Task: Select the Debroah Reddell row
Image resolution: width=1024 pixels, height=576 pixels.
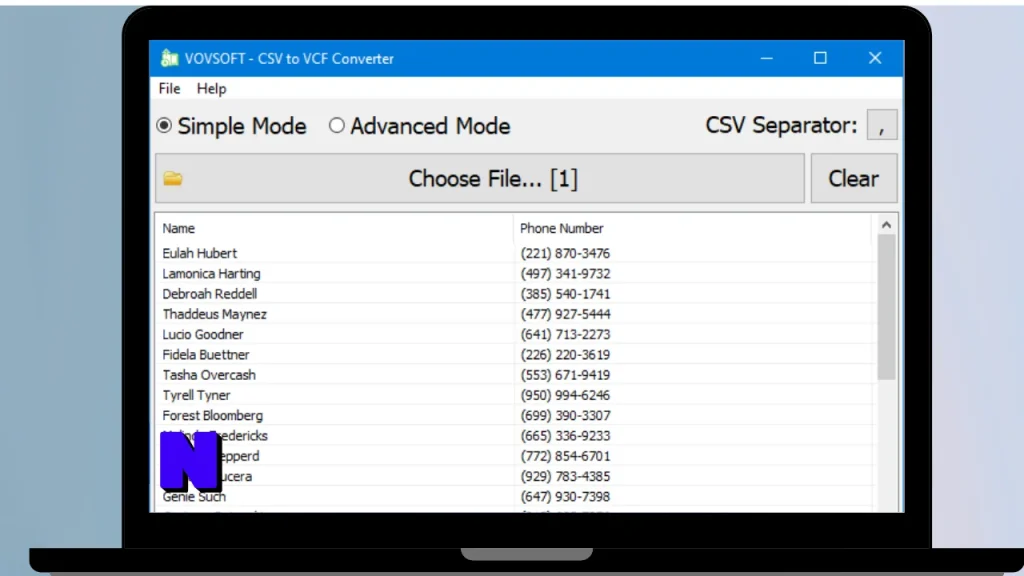Action: (516, 293)
